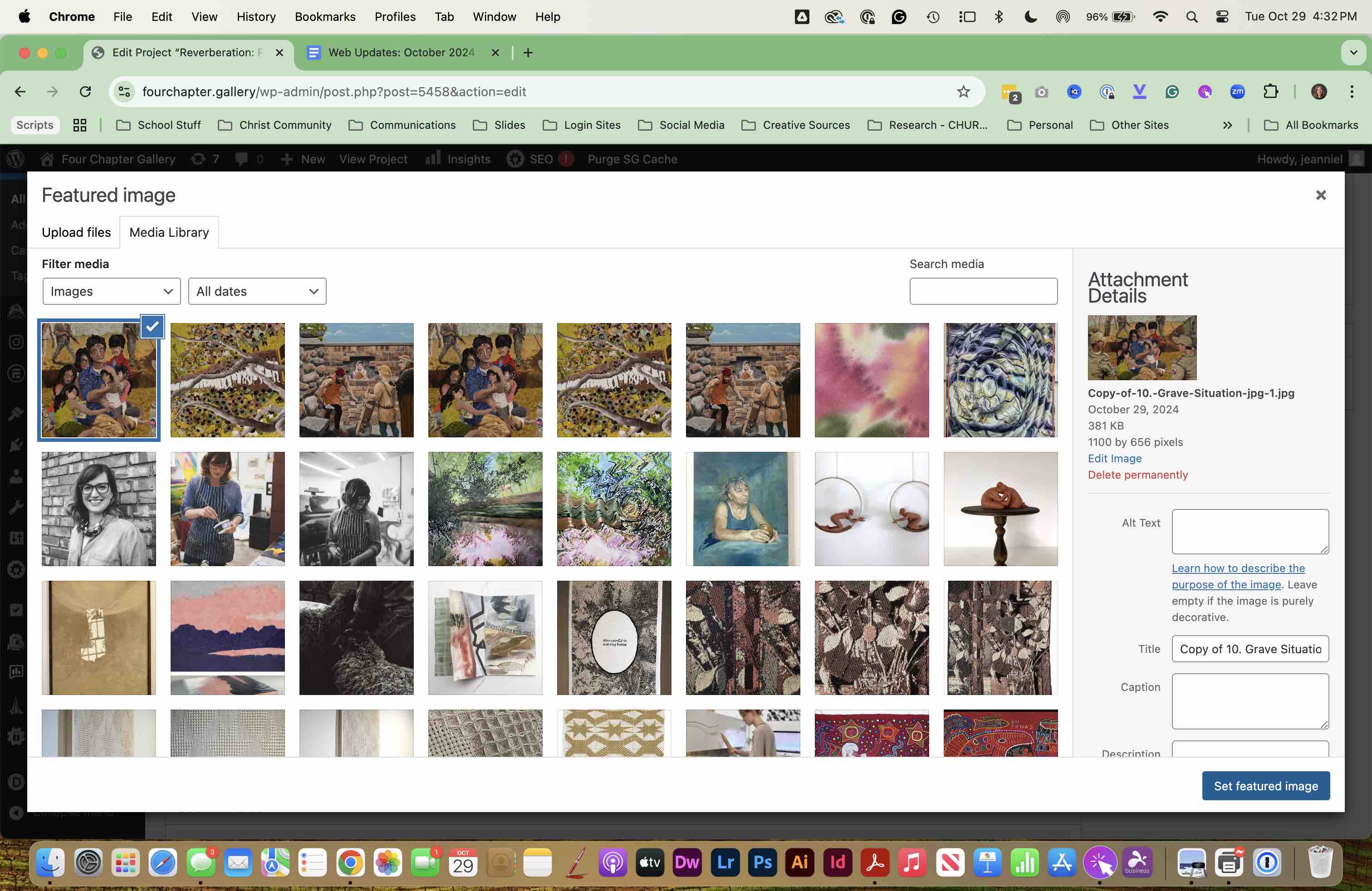1372x891 pixels.
Task: Open the Social Media bookmark folder
Action: click(681, 125)
